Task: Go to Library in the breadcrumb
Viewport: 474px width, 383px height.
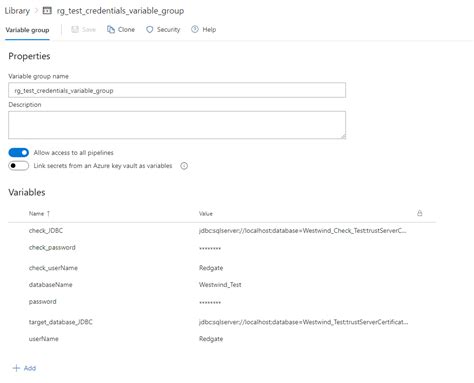Action: 17,11
